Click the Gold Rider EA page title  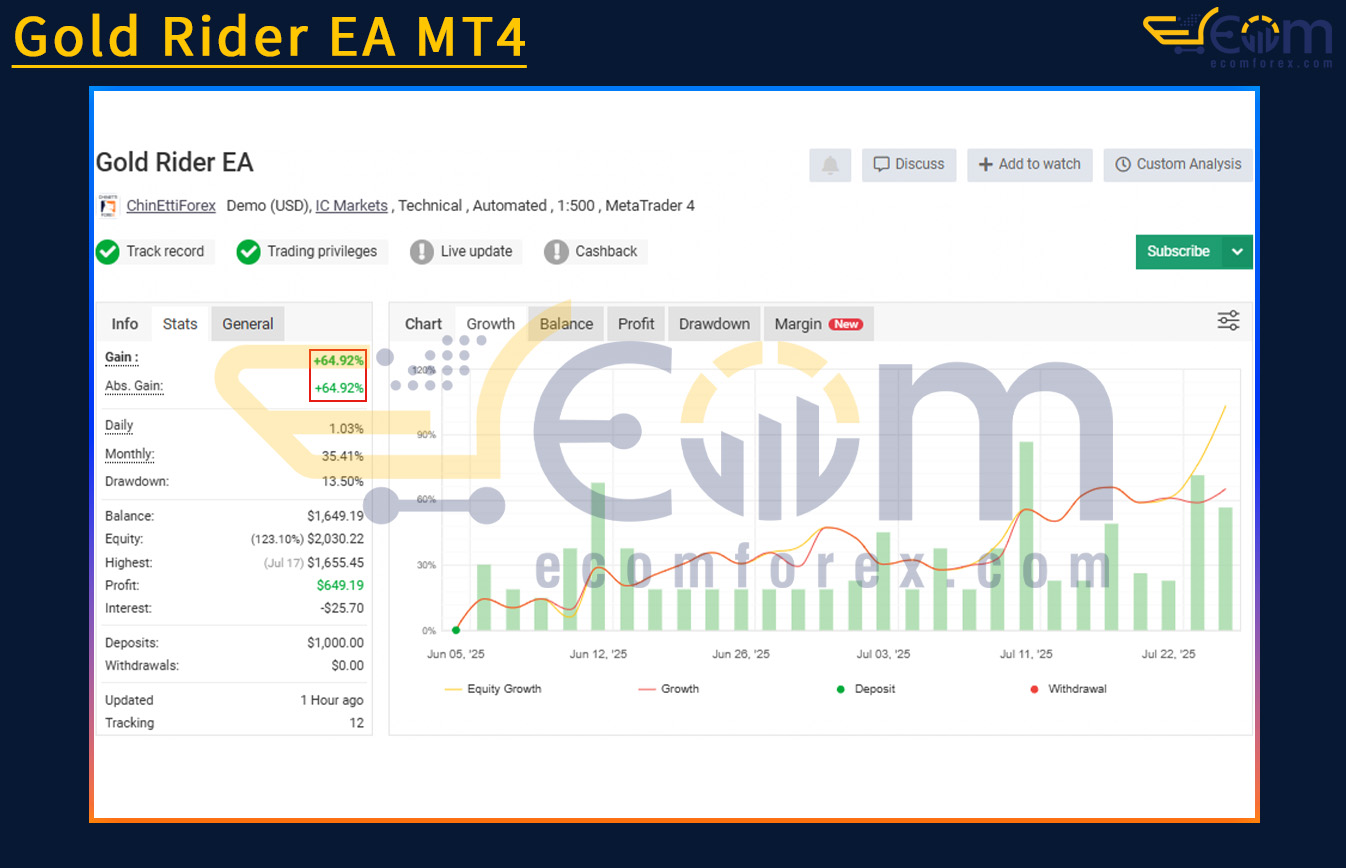click(x=175, y=163)
